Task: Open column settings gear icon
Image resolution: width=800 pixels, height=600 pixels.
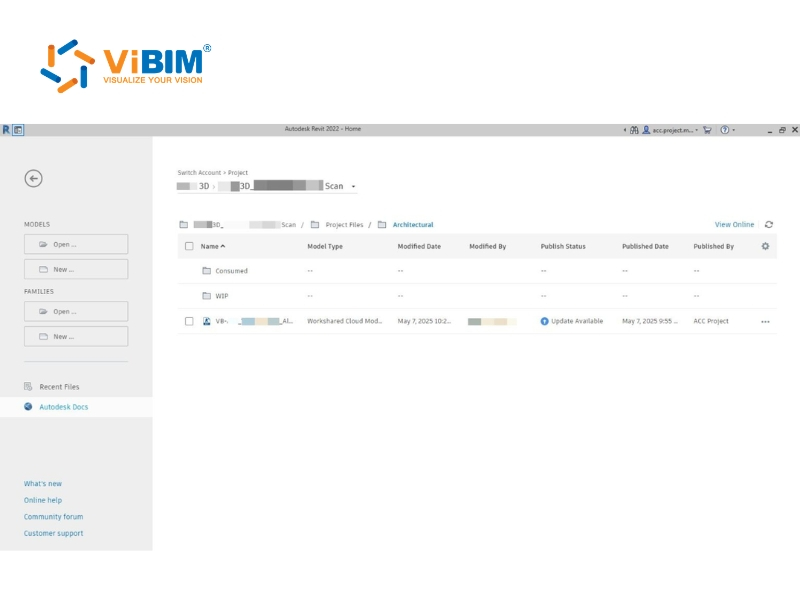Action: coord(766,246)
